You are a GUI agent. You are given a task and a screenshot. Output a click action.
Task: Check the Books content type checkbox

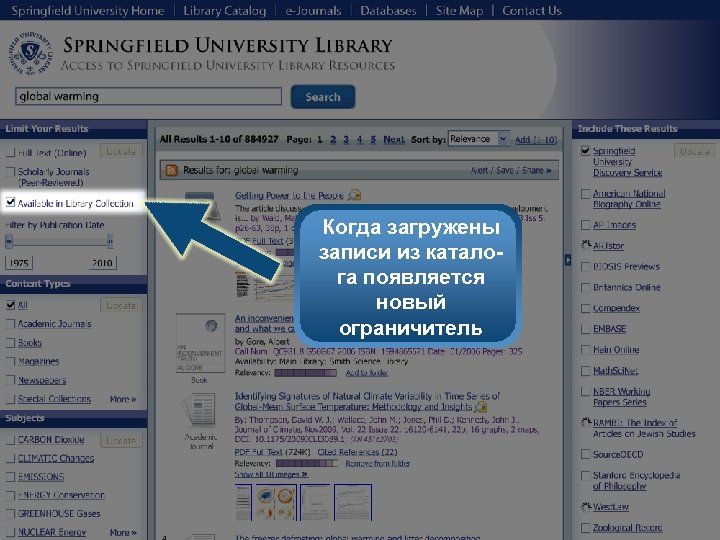pos(11,343)
